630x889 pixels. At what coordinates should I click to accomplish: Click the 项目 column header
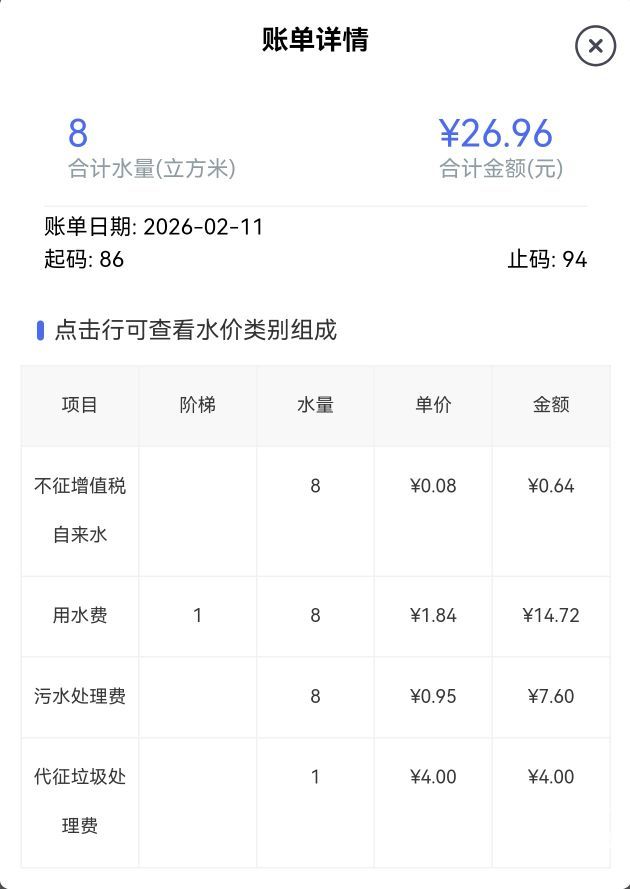pos(80,405)
